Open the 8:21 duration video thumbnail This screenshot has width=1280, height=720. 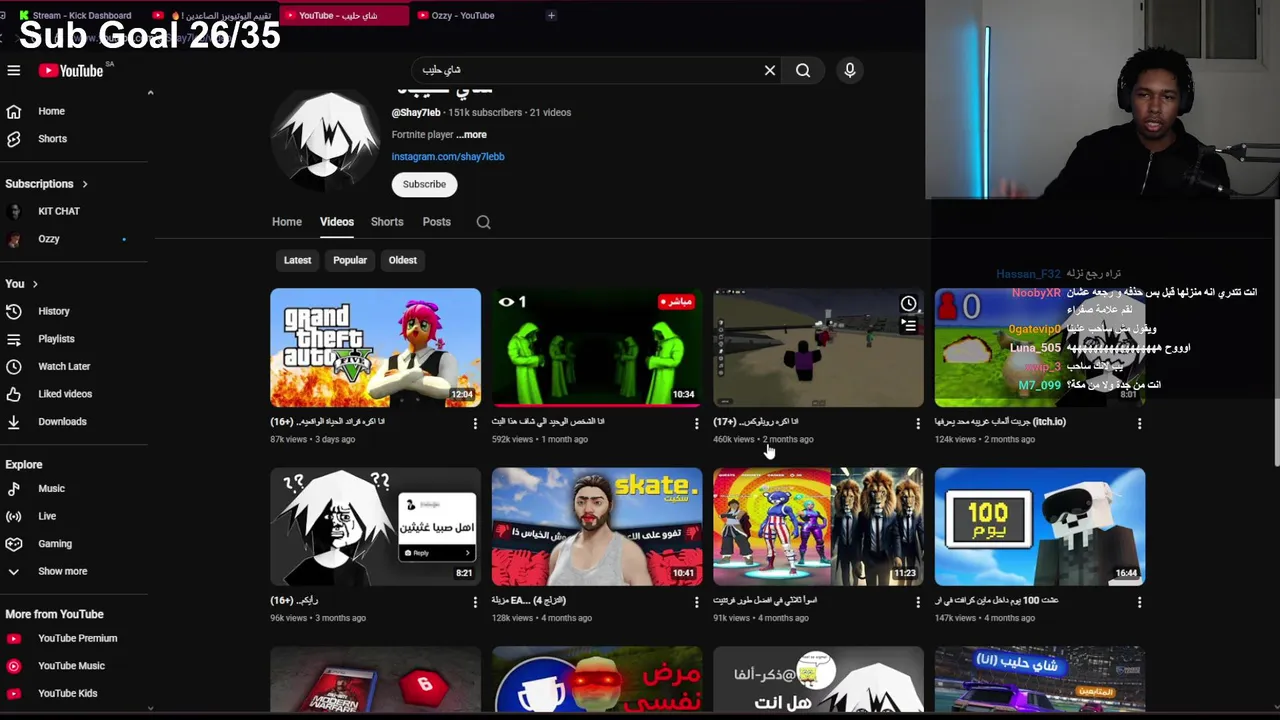[375, 526]
